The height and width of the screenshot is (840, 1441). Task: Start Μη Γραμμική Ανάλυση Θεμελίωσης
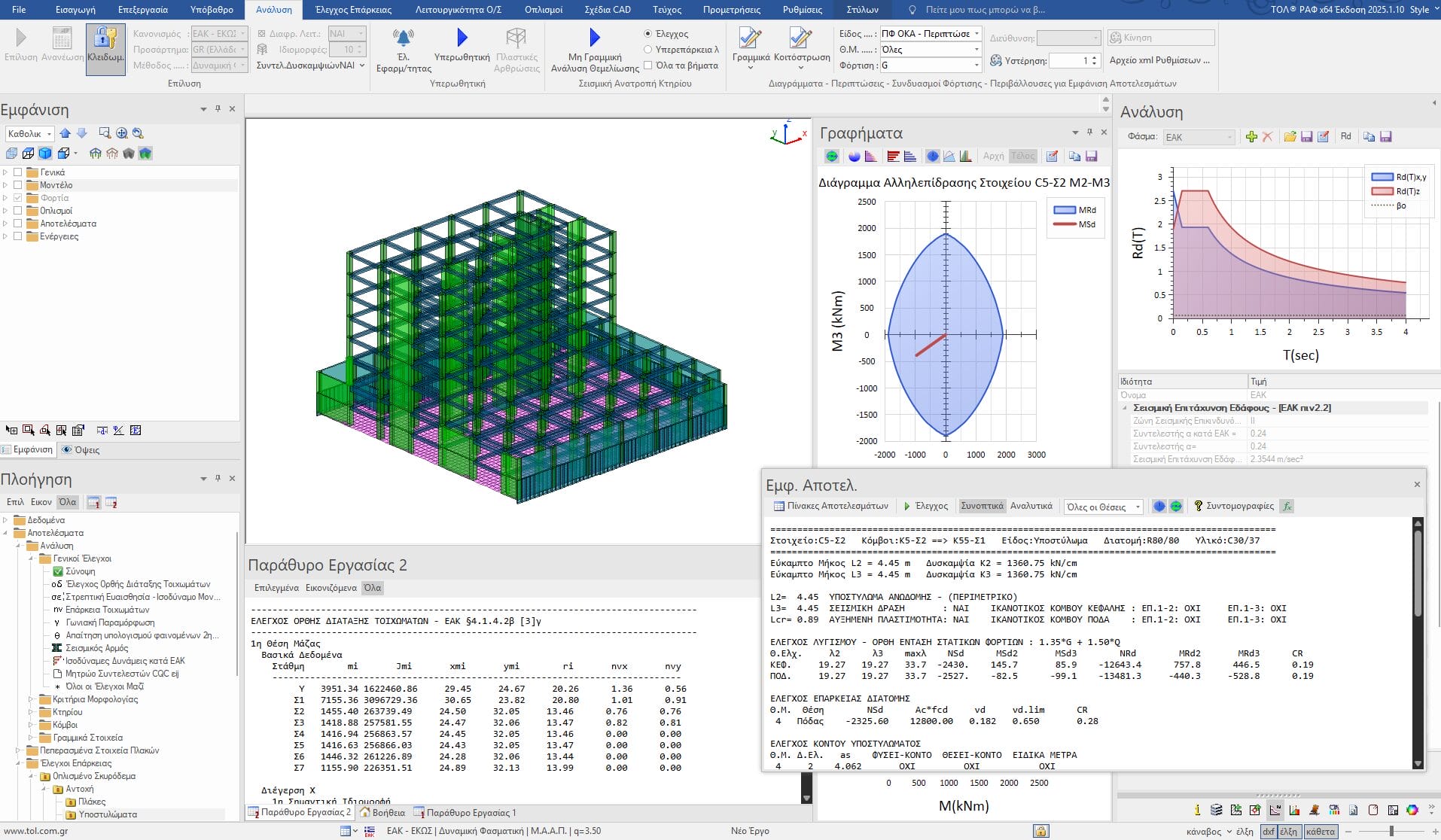pyautogui.click(x=594, y=44)
